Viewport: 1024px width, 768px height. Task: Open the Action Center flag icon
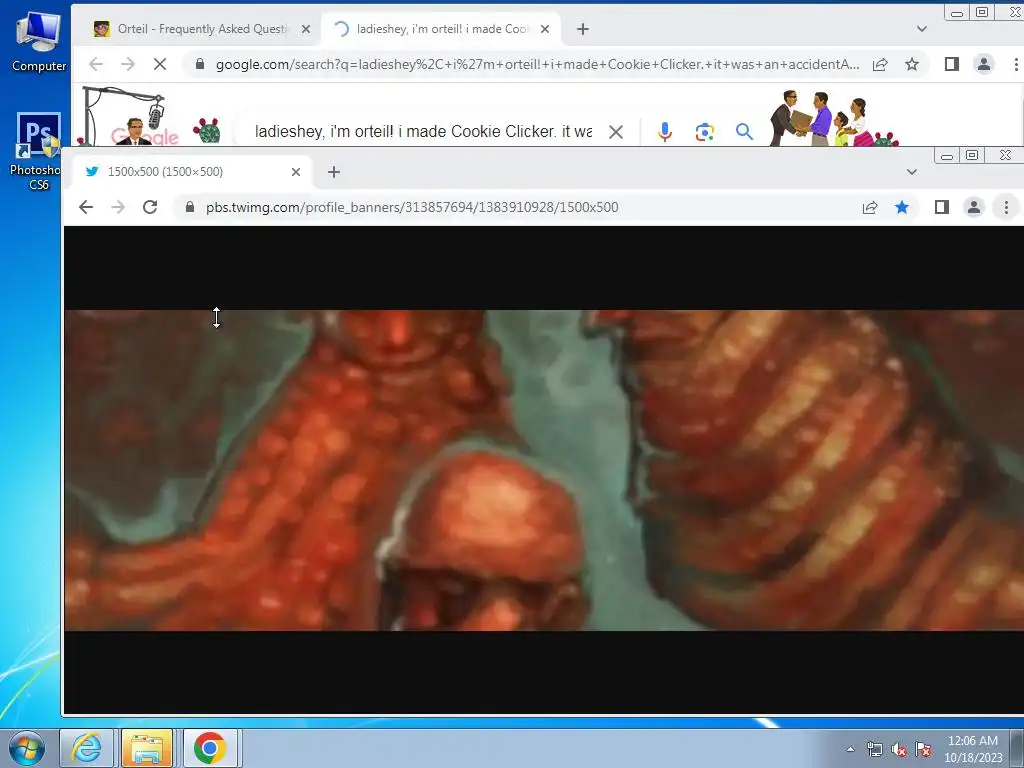tap(923, 749)
